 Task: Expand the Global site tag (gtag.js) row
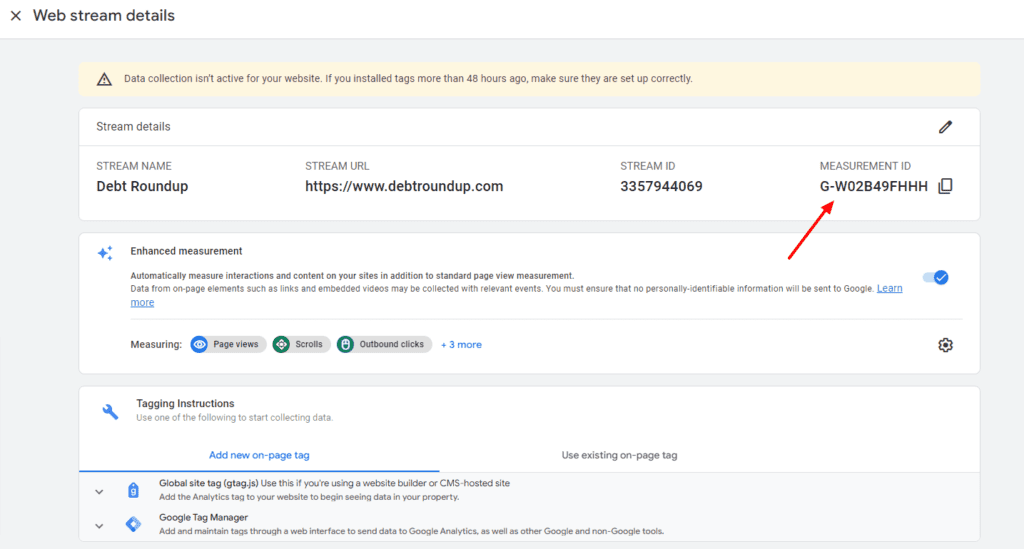tap(99, 492)
